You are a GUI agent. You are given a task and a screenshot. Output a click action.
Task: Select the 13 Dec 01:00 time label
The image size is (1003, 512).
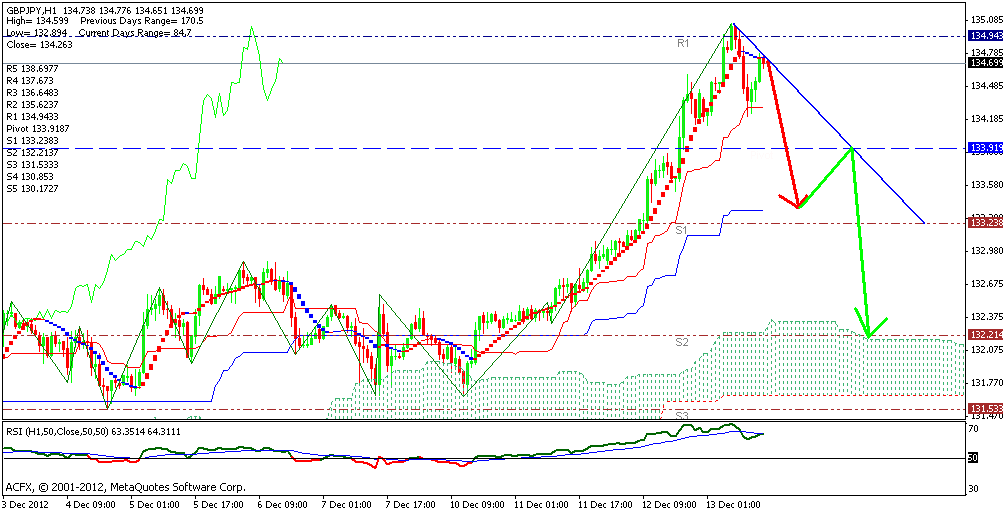(733, 504)
